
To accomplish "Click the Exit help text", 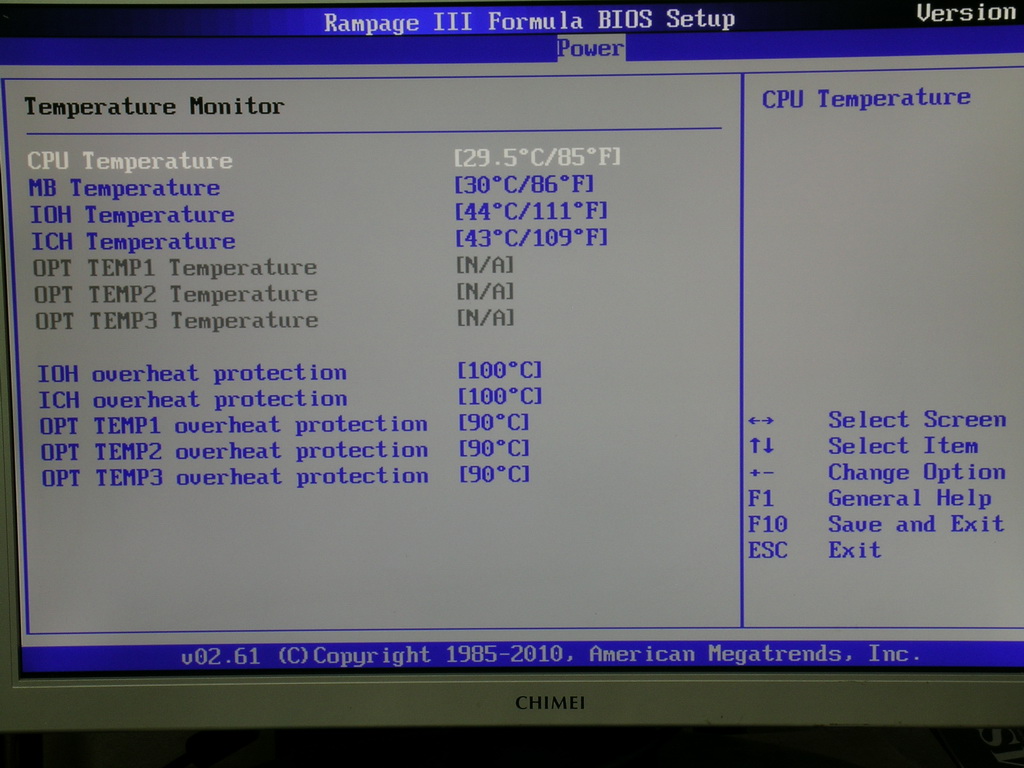I will 855,550.
